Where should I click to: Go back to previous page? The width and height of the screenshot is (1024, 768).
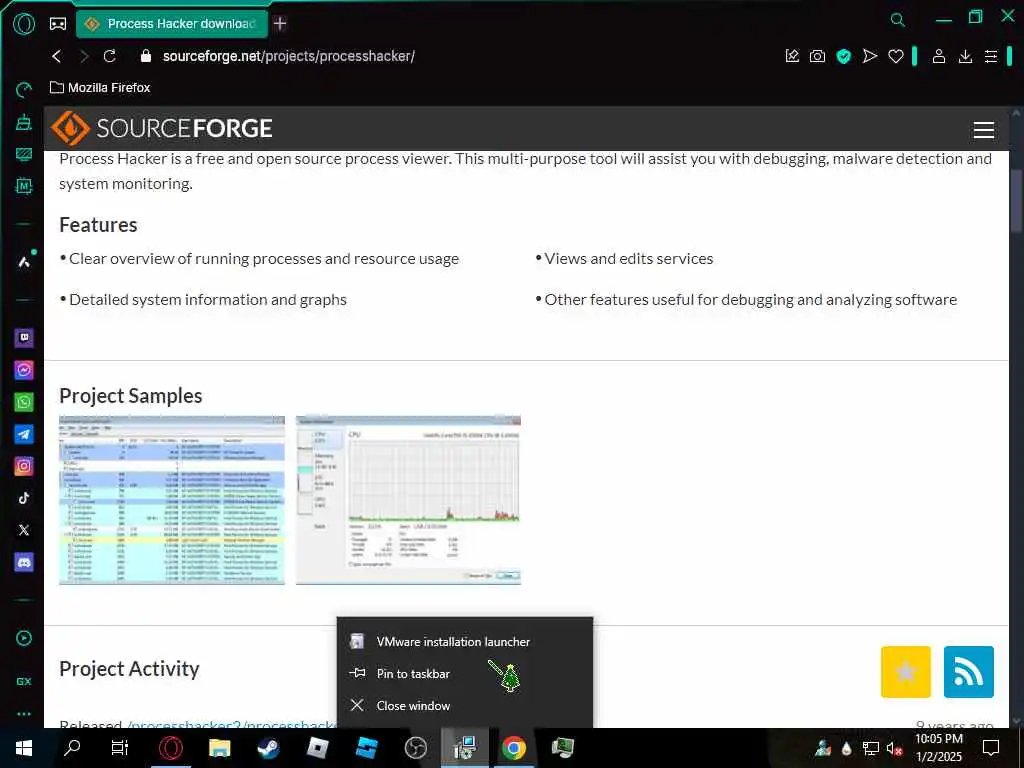click(57, 56)
